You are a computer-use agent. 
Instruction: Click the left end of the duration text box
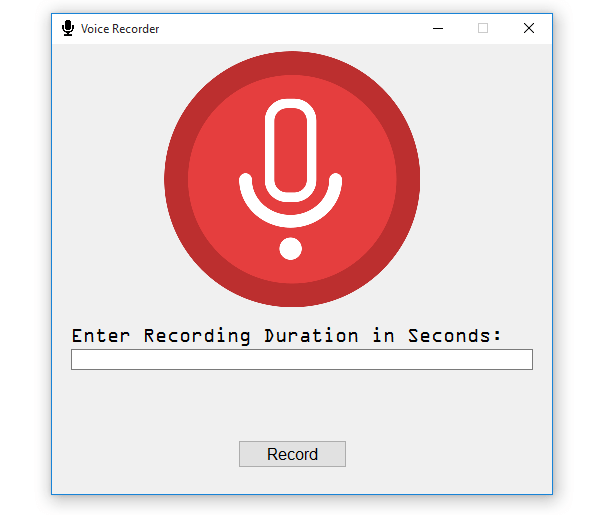coord(79,360)
